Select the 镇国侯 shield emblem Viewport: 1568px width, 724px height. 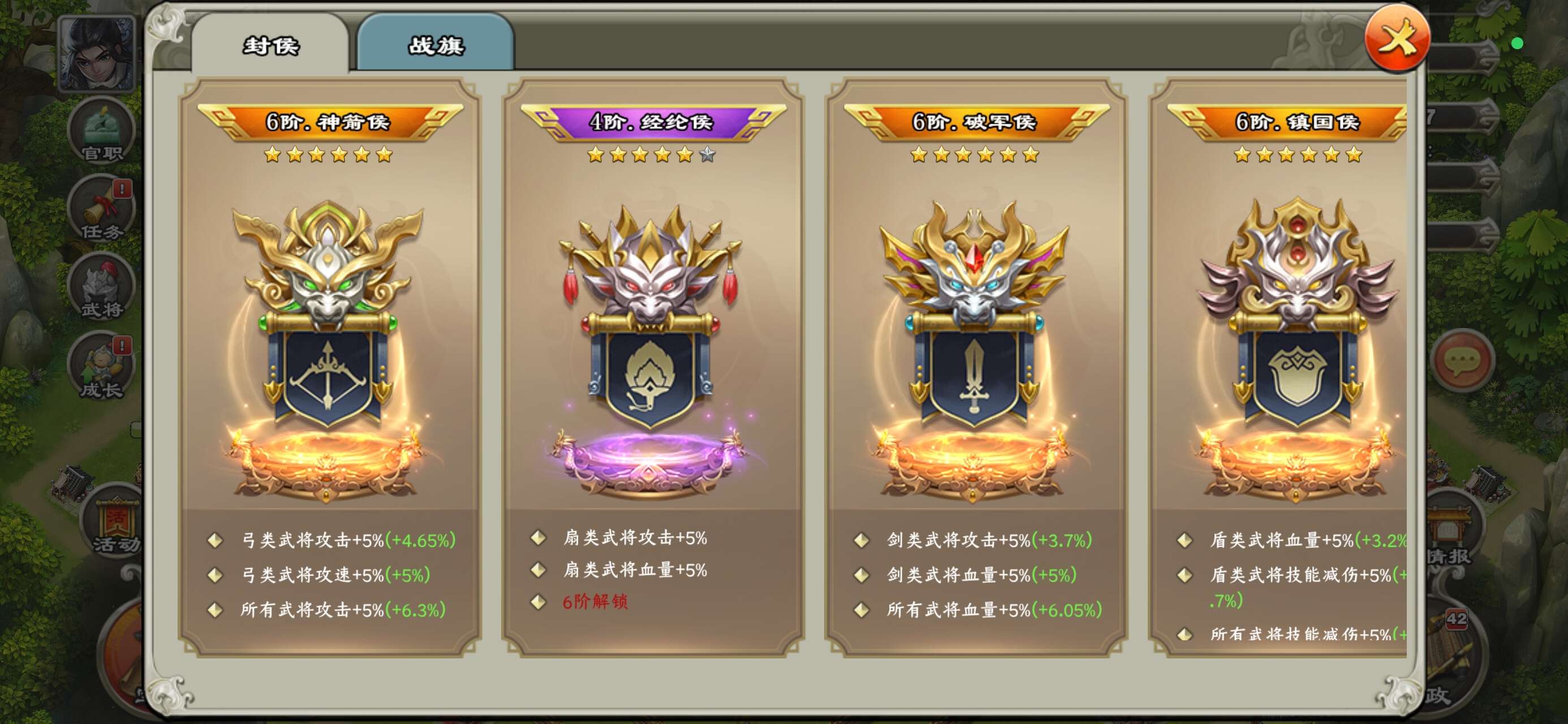1296,350
